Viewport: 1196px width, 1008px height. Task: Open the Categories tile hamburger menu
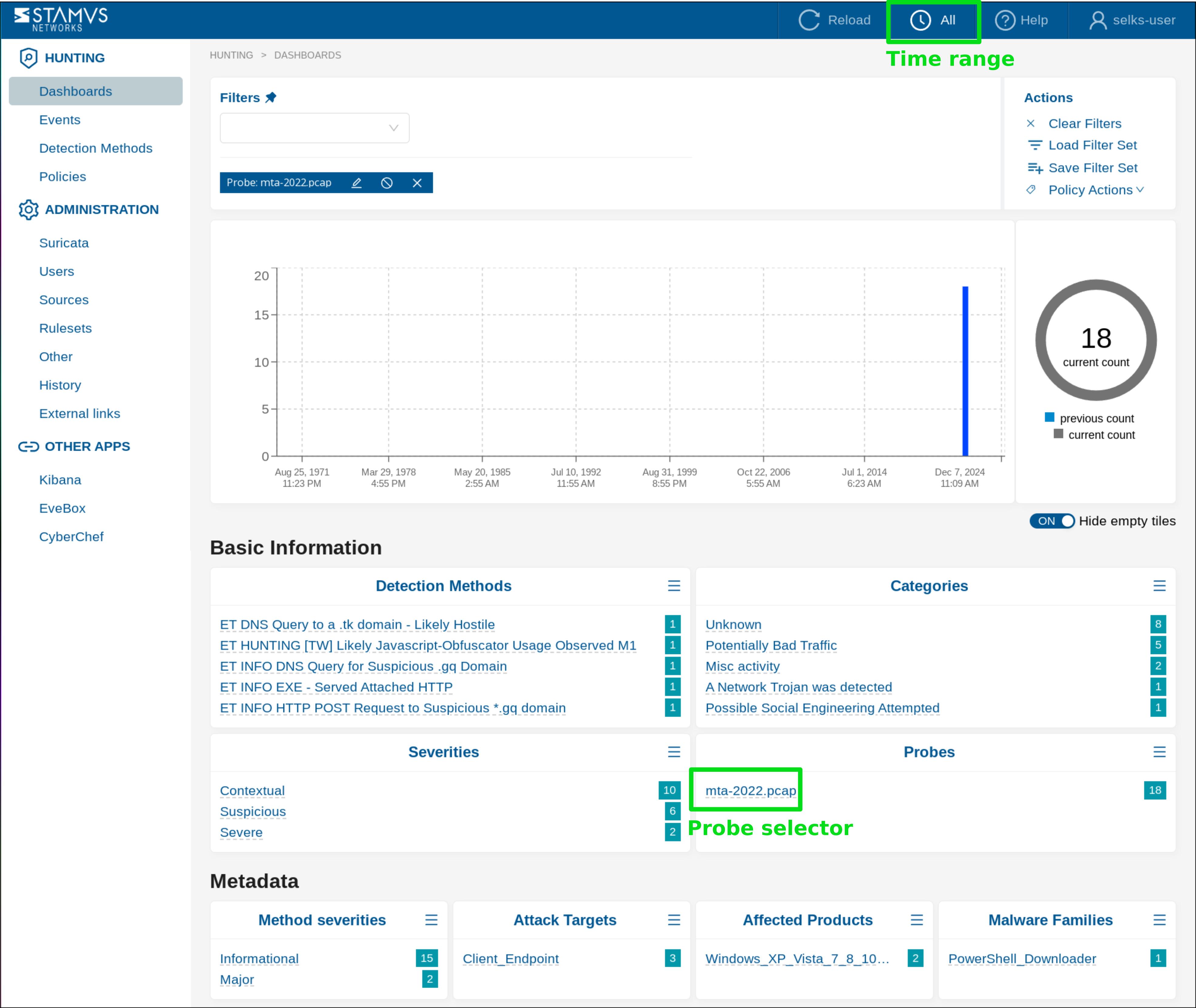(x=1159, y=586)
